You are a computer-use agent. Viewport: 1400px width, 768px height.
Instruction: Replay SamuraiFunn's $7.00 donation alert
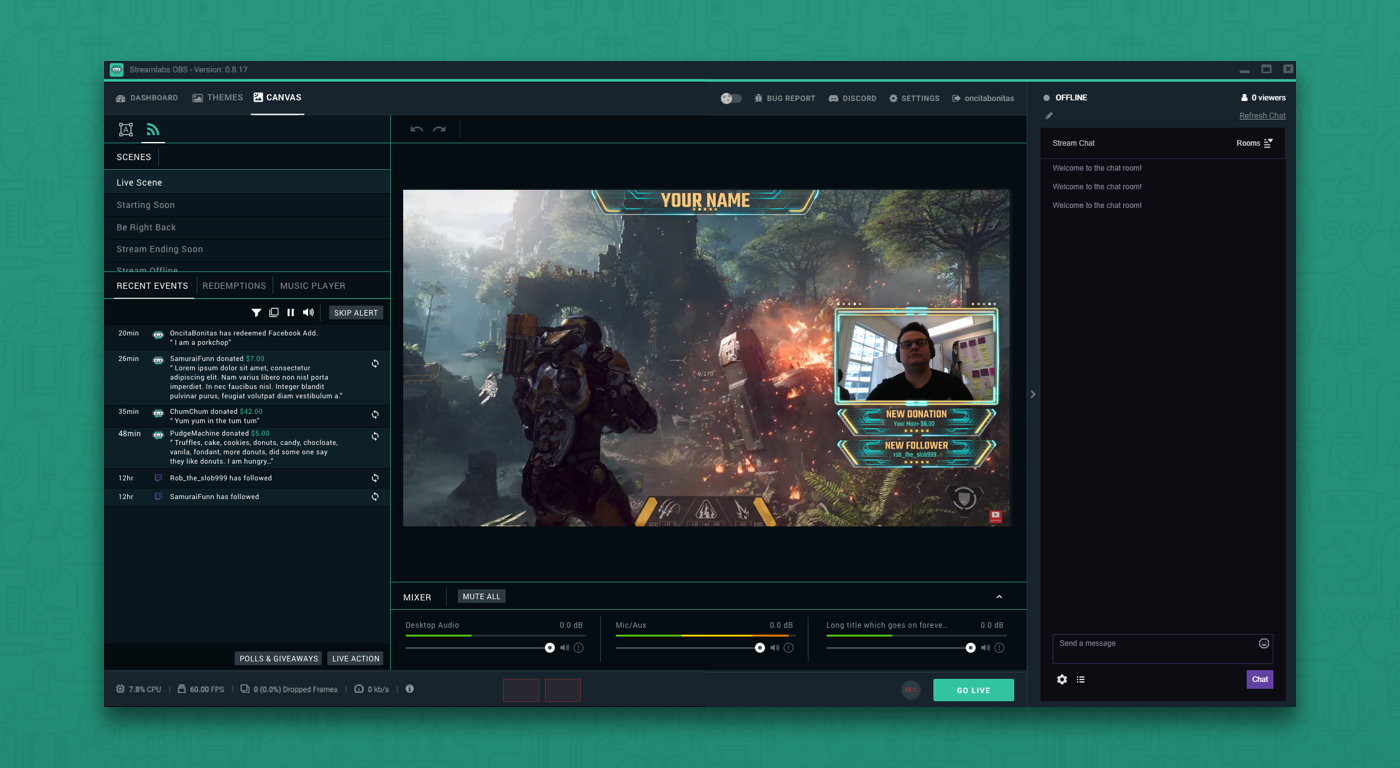(375, 364)
